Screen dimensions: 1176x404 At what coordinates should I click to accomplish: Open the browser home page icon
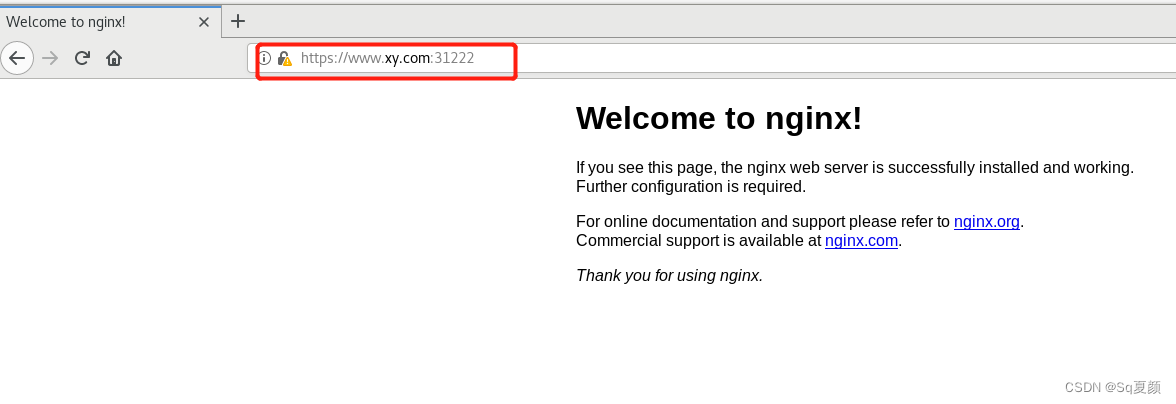click(x=114, y=58)
